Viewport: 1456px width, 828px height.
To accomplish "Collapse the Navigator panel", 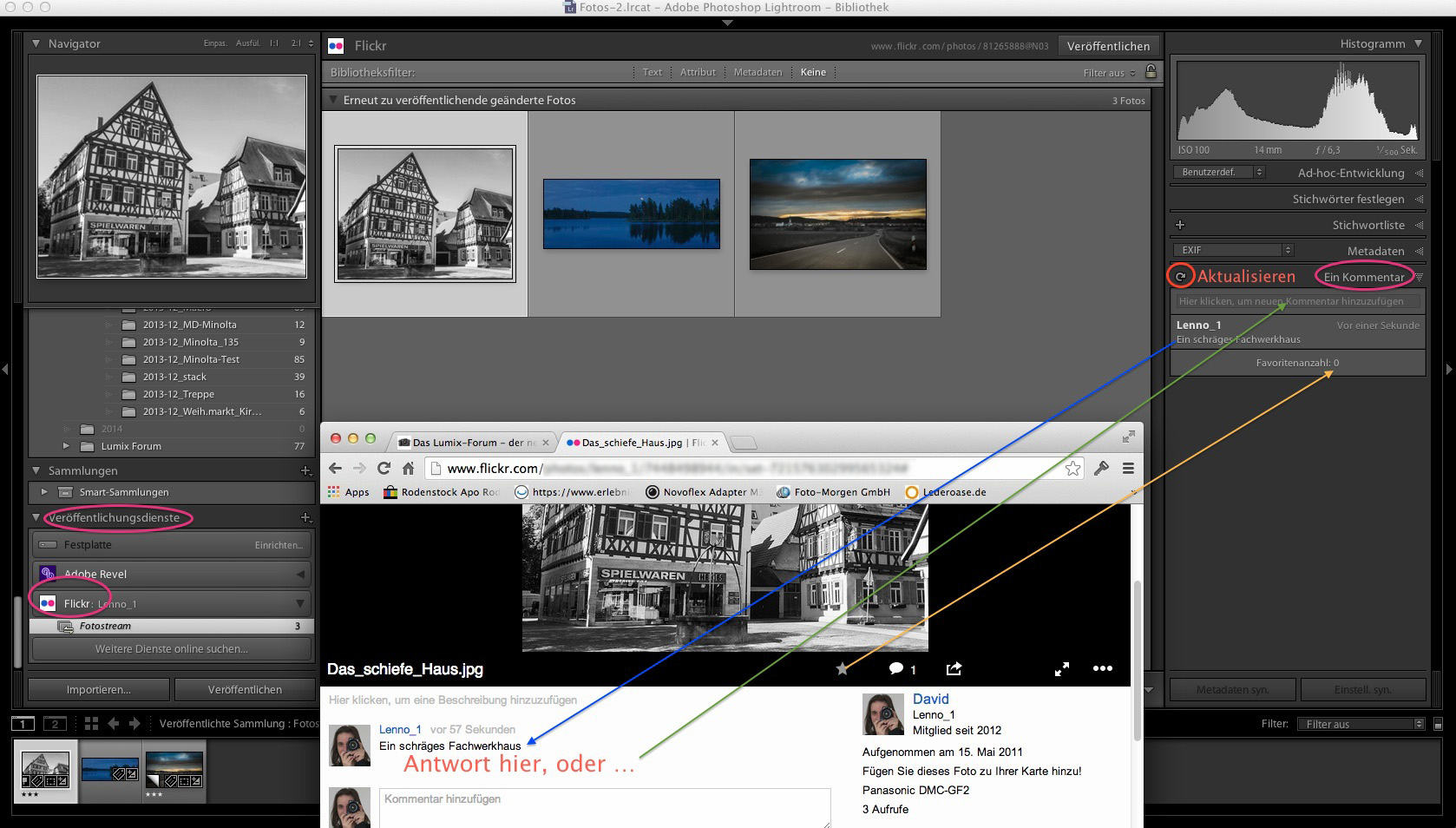I will pyautogui.click(x=36, y=43).
